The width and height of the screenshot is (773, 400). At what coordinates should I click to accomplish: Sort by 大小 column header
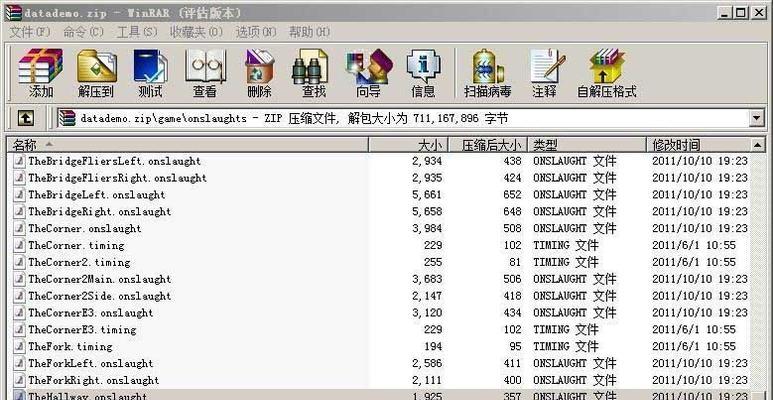click(x=408, y=145)
